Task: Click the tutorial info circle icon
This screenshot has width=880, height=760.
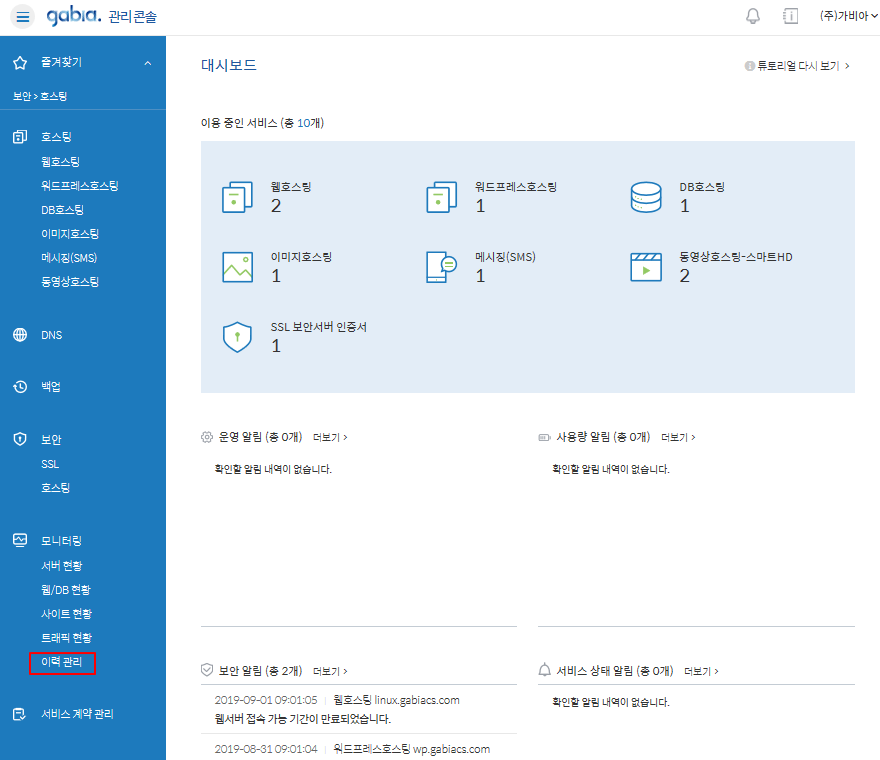Action: (x=749, y=66)
